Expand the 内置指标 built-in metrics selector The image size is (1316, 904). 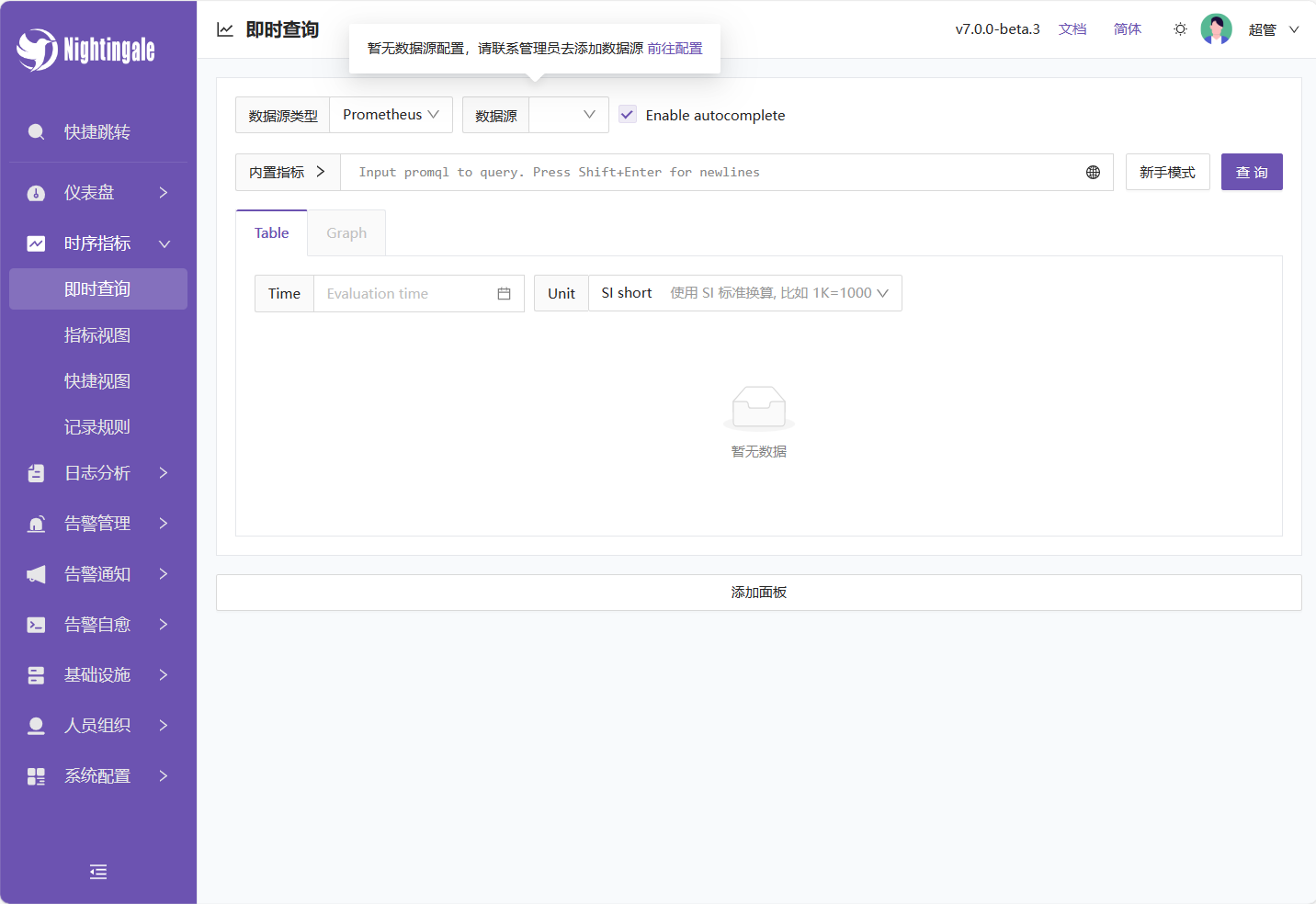288,173
